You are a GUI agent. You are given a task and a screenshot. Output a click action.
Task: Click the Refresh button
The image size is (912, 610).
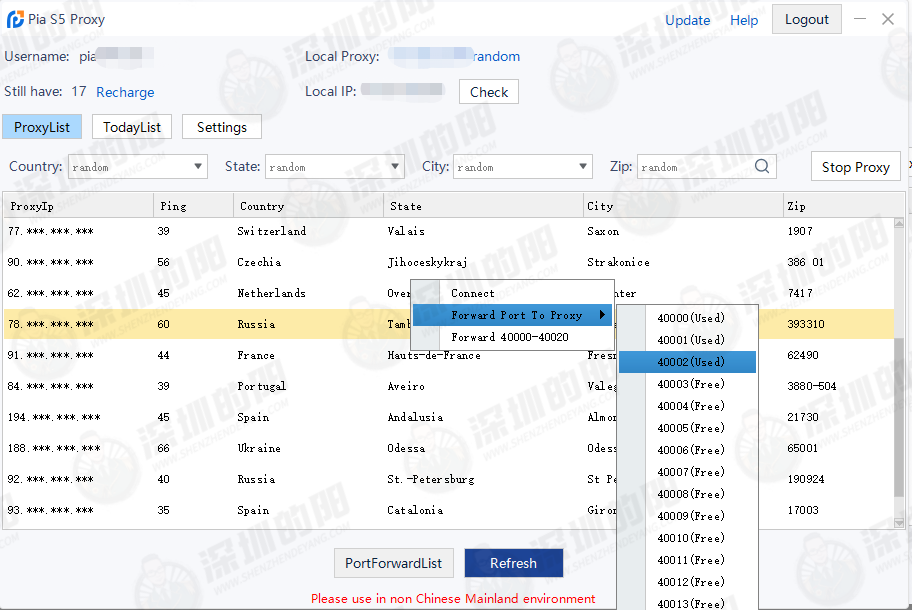pos(514,563)
